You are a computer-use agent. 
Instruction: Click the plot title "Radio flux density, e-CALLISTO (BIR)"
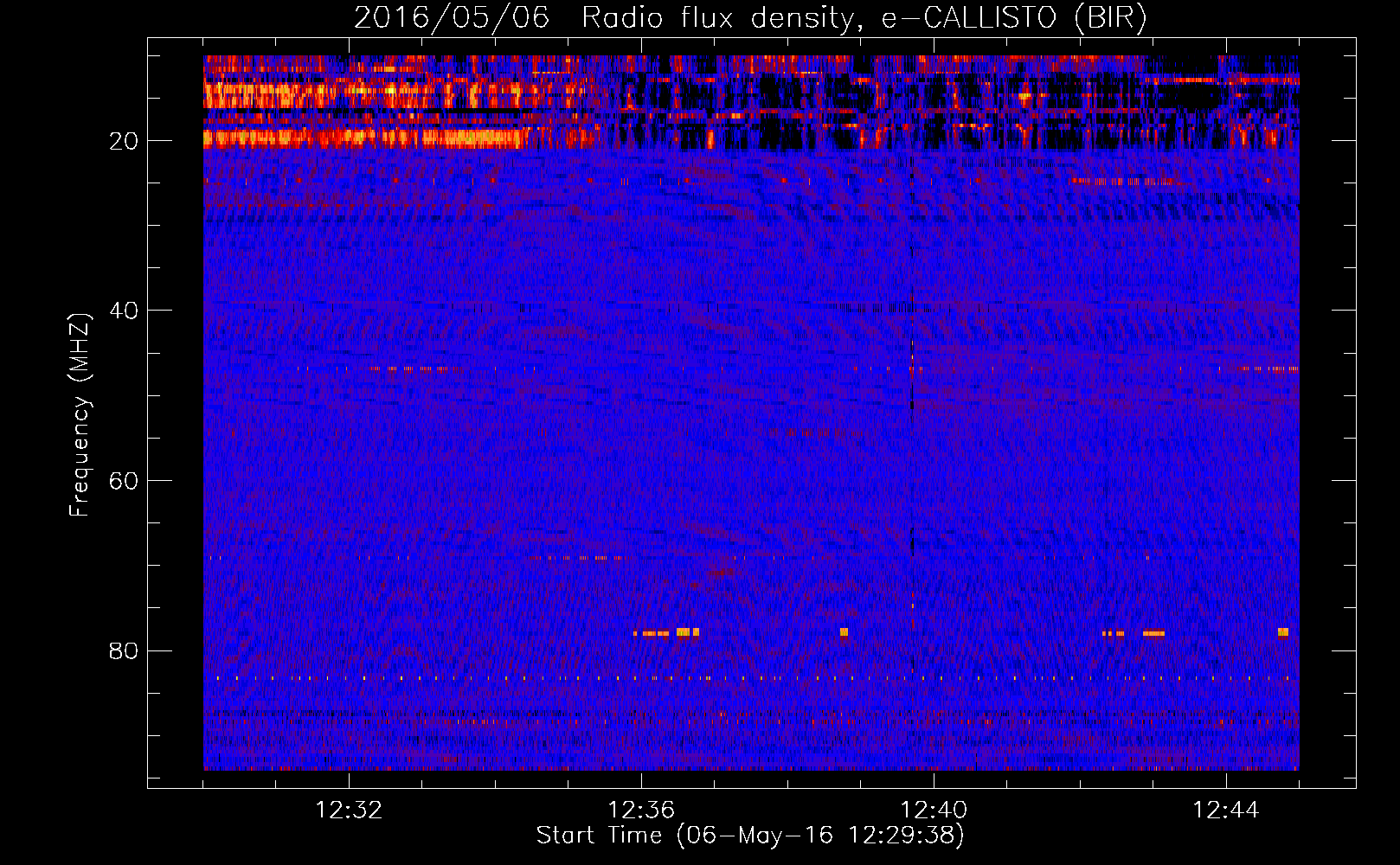coord(864,18)
